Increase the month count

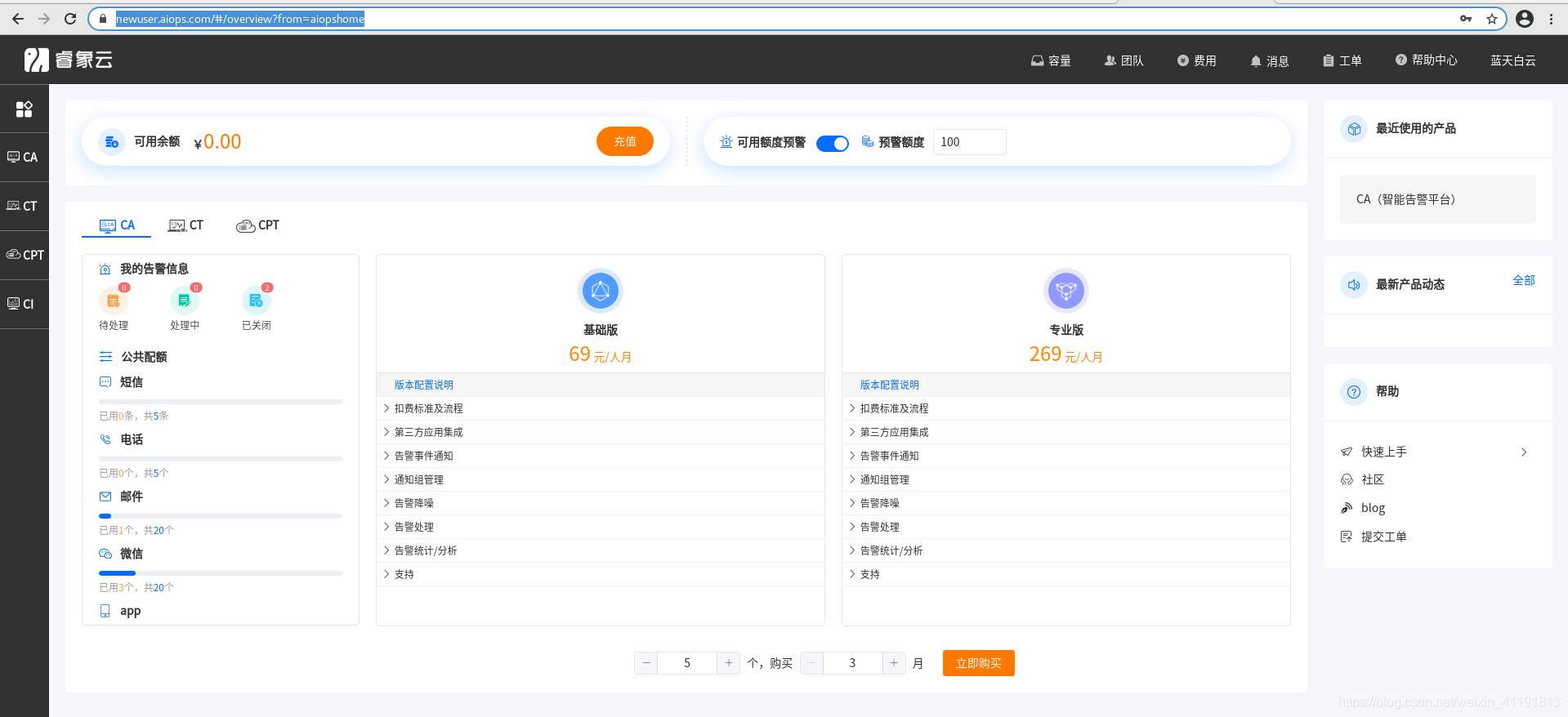894,663
